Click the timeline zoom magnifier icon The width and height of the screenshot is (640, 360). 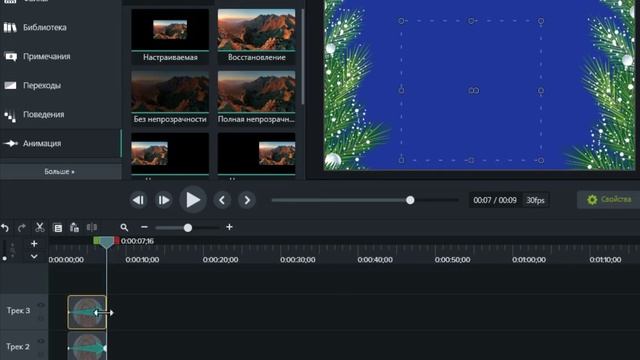tap(124, 227)
